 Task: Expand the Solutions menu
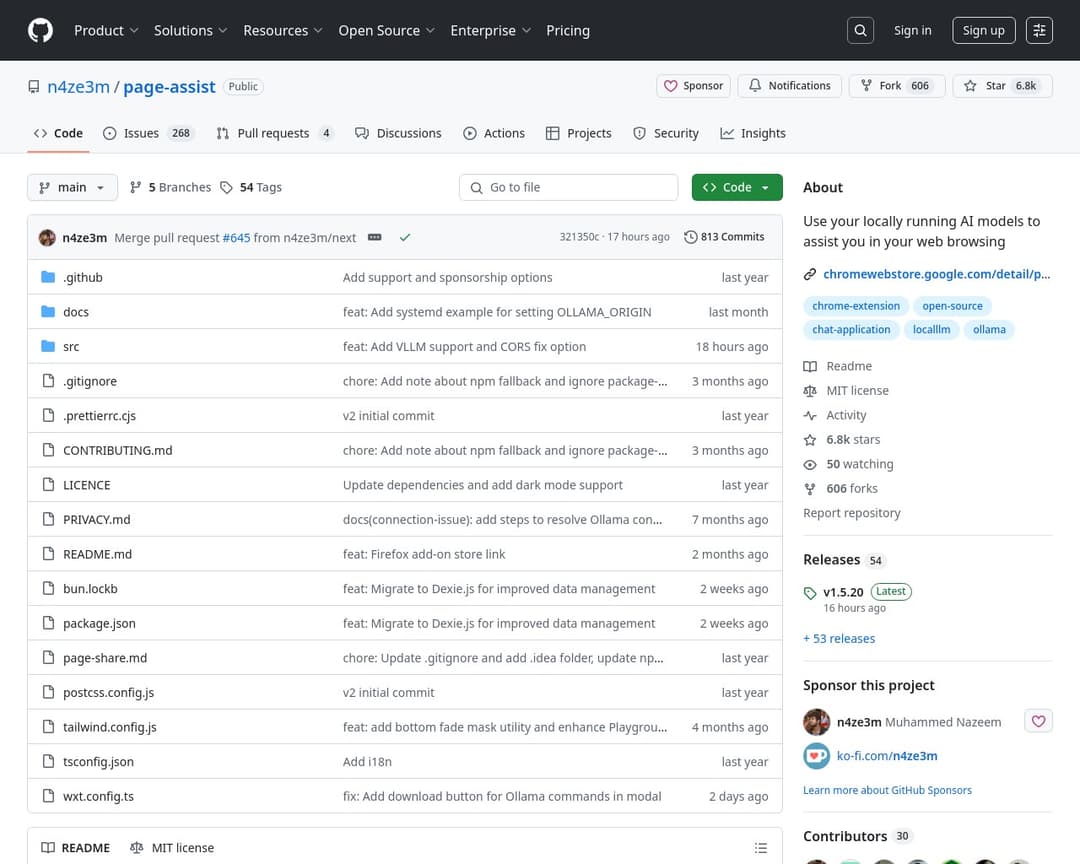[190, 30]
